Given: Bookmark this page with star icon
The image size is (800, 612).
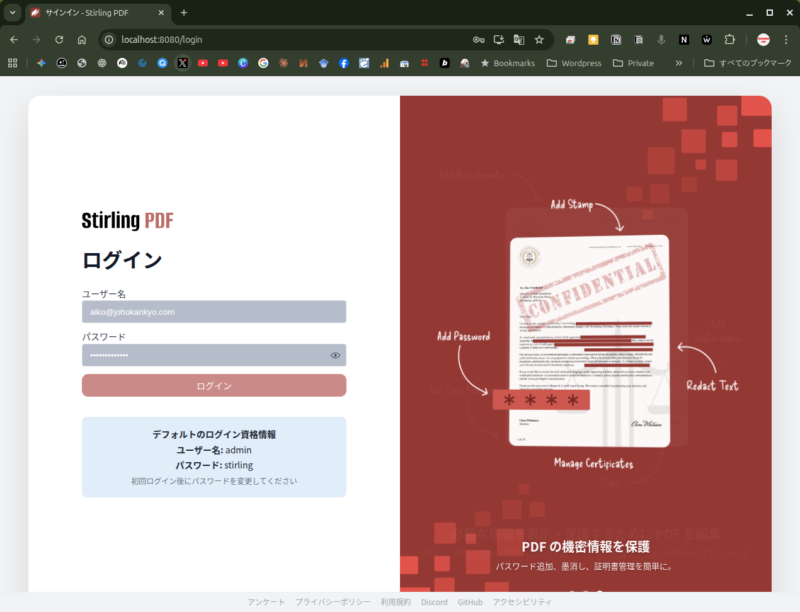Looking at the screenshot, I should [539, 39].
